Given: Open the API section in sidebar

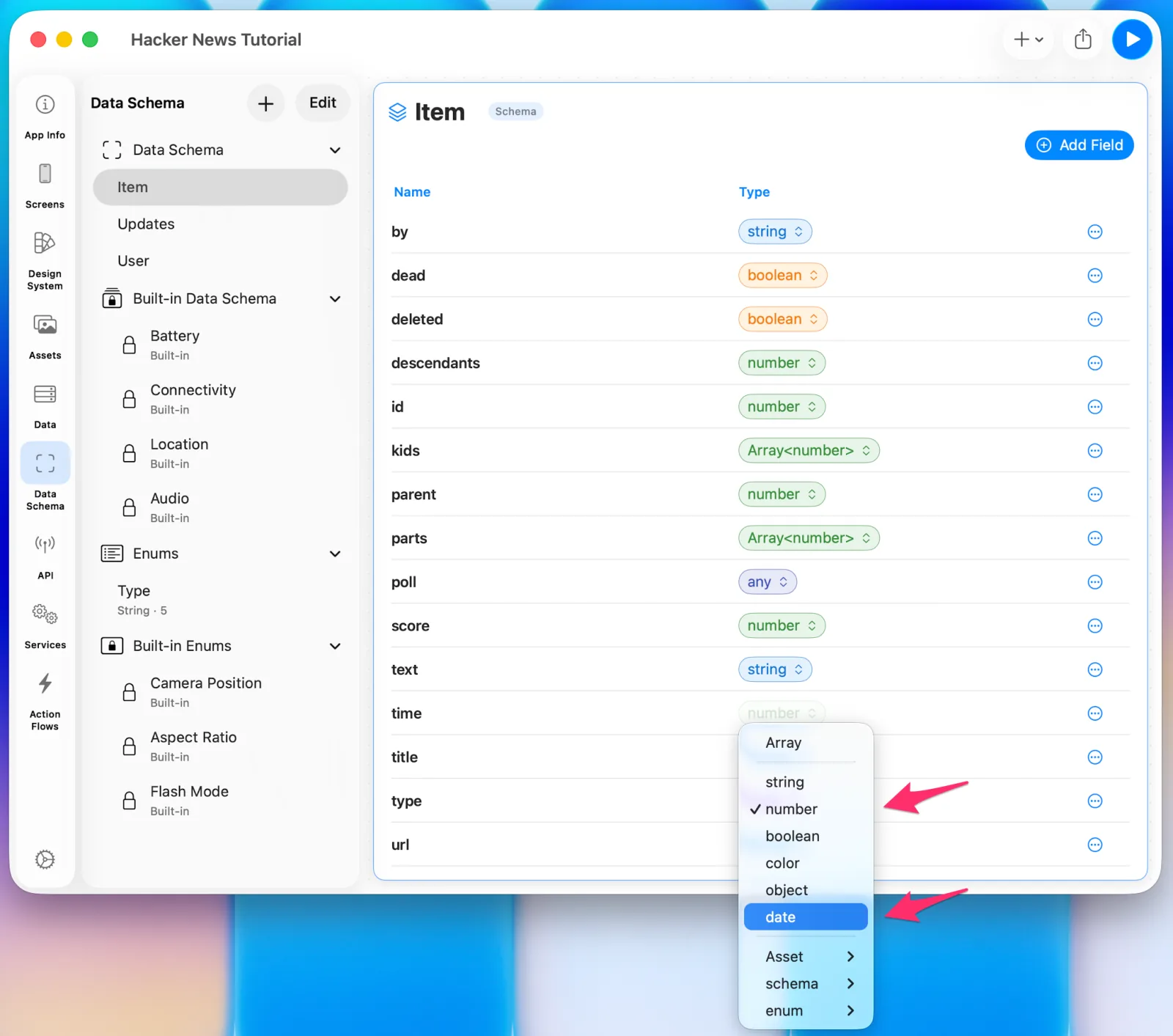Looking at the screenshot, I should pos(45,557).
